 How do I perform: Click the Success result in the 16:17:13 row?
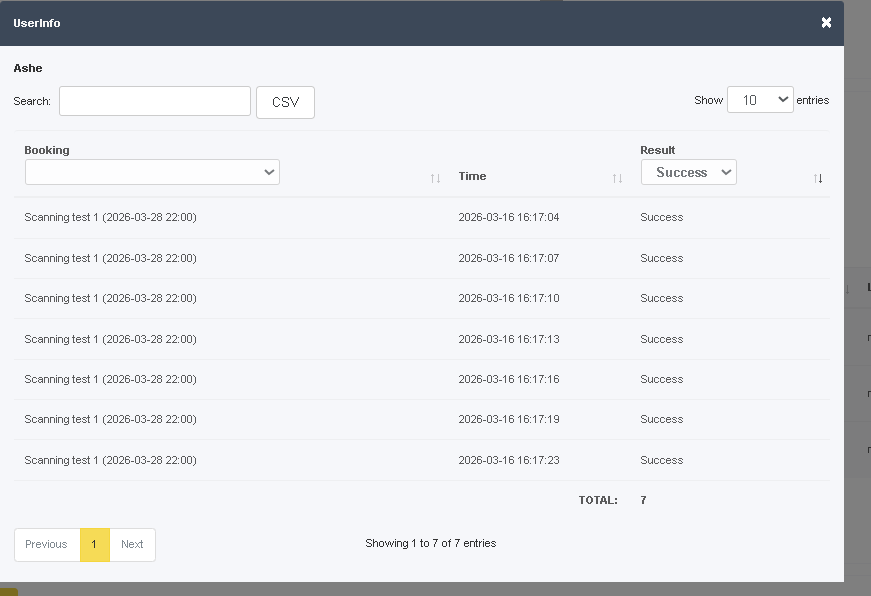coord(661,339)
